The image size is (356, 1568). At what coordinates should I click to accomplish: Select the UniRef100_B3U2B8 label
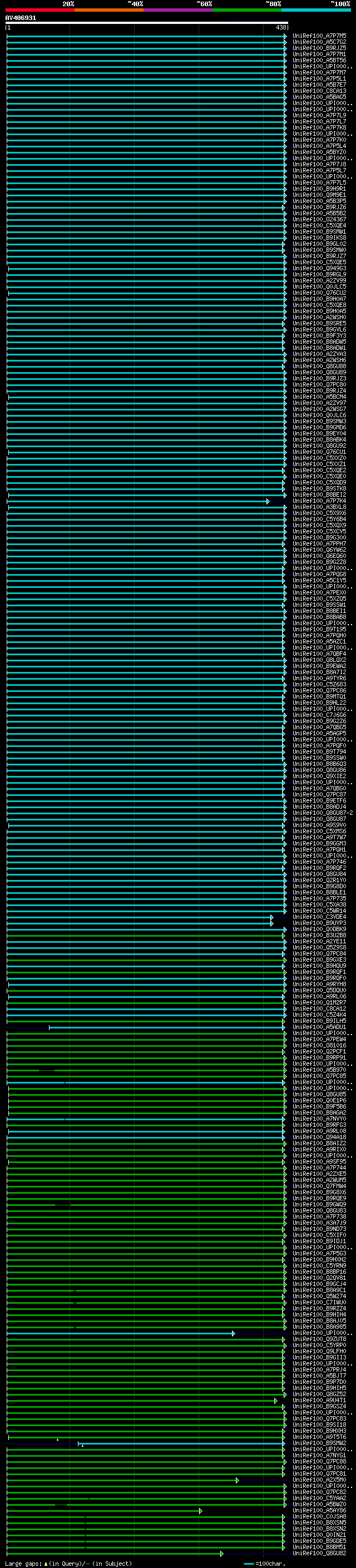click(319, 935)
